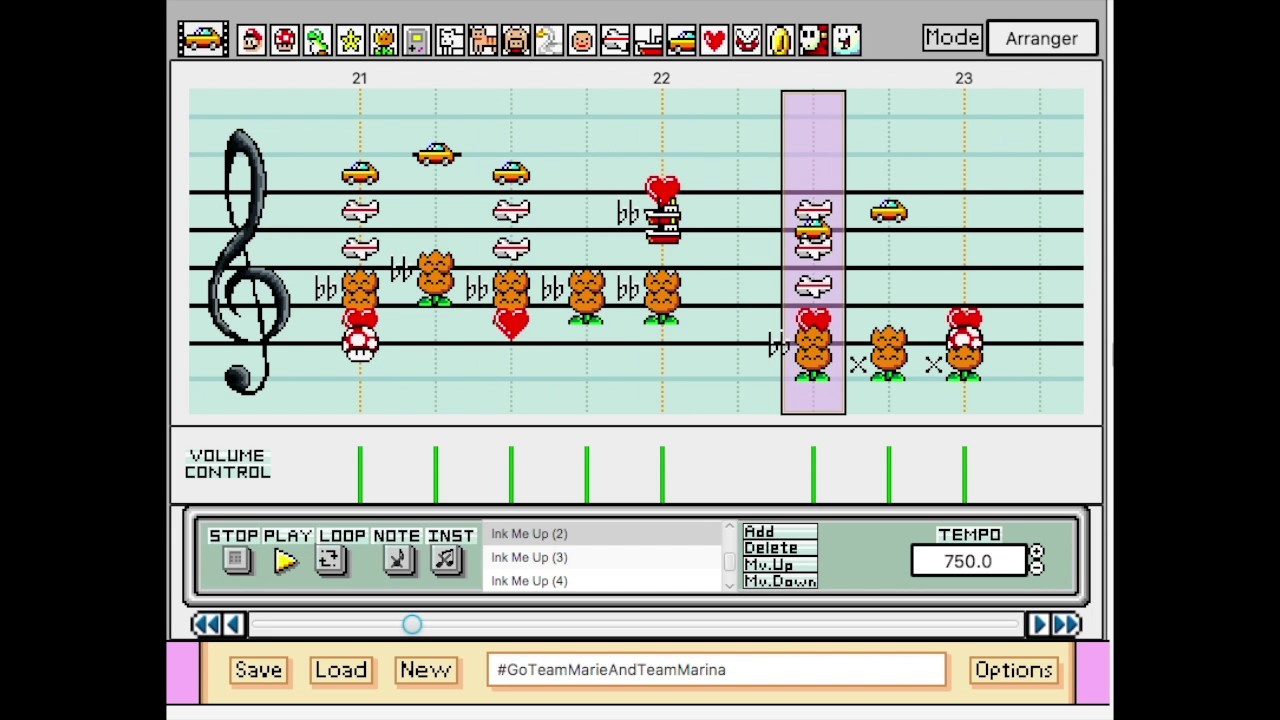This screenshot has width=1280, height=720.
Task: Click the Mv.Down button
Action: 780,581
